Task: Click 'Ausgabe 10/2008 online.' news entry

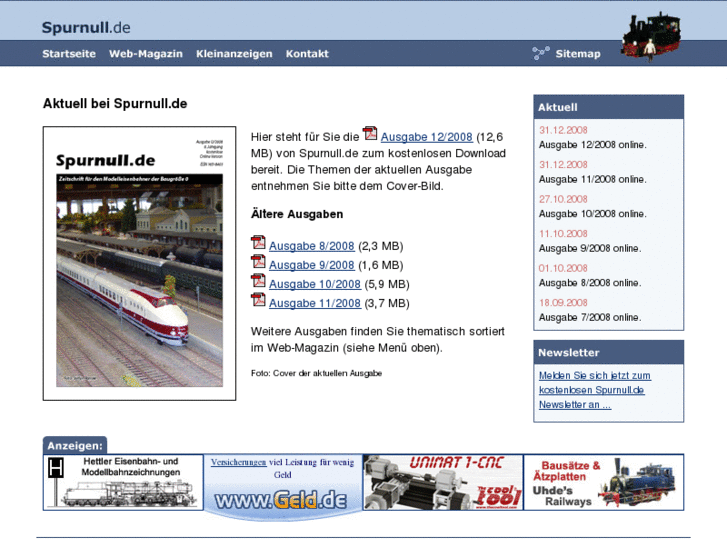Action: 593,214
